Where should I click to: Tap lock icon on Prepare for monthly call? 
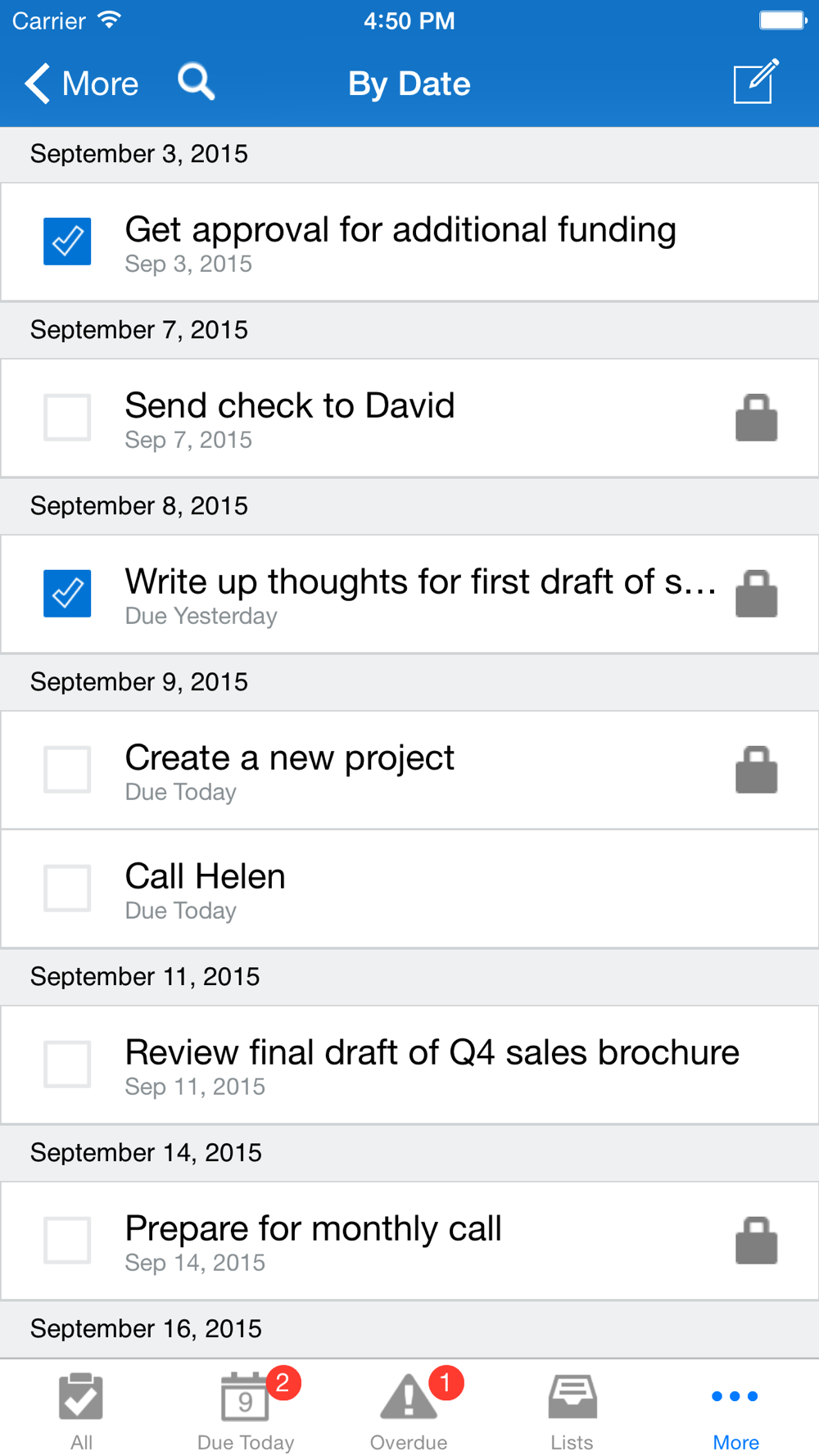tap(756, 1241)
